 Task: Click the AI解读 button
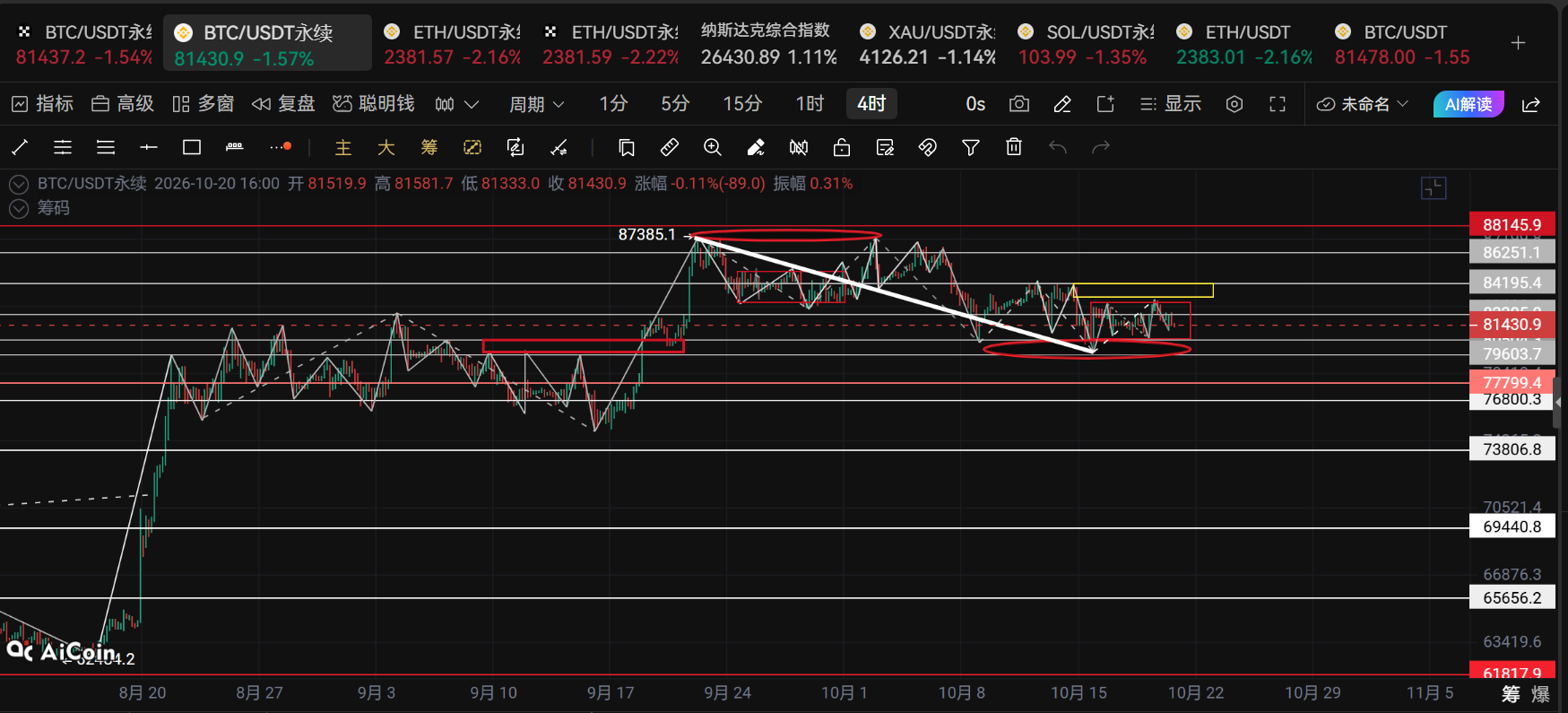(1468, 104)
